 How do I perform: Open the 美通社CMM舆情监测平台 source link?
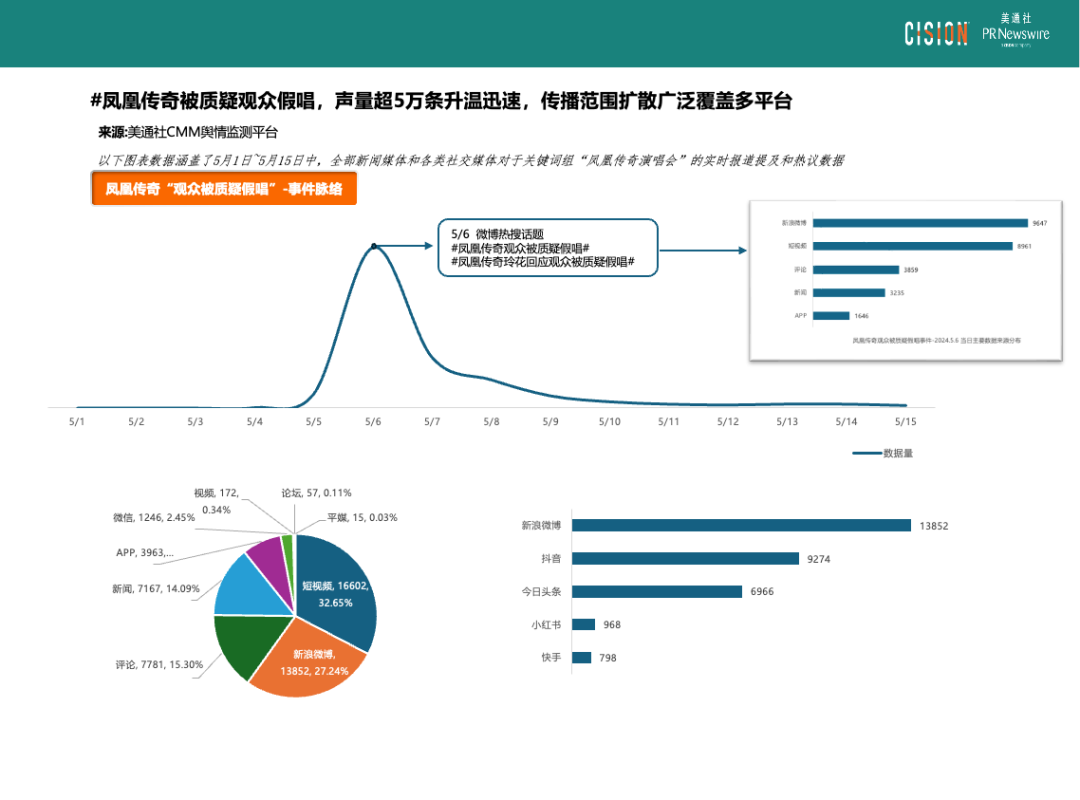[188, 129]
